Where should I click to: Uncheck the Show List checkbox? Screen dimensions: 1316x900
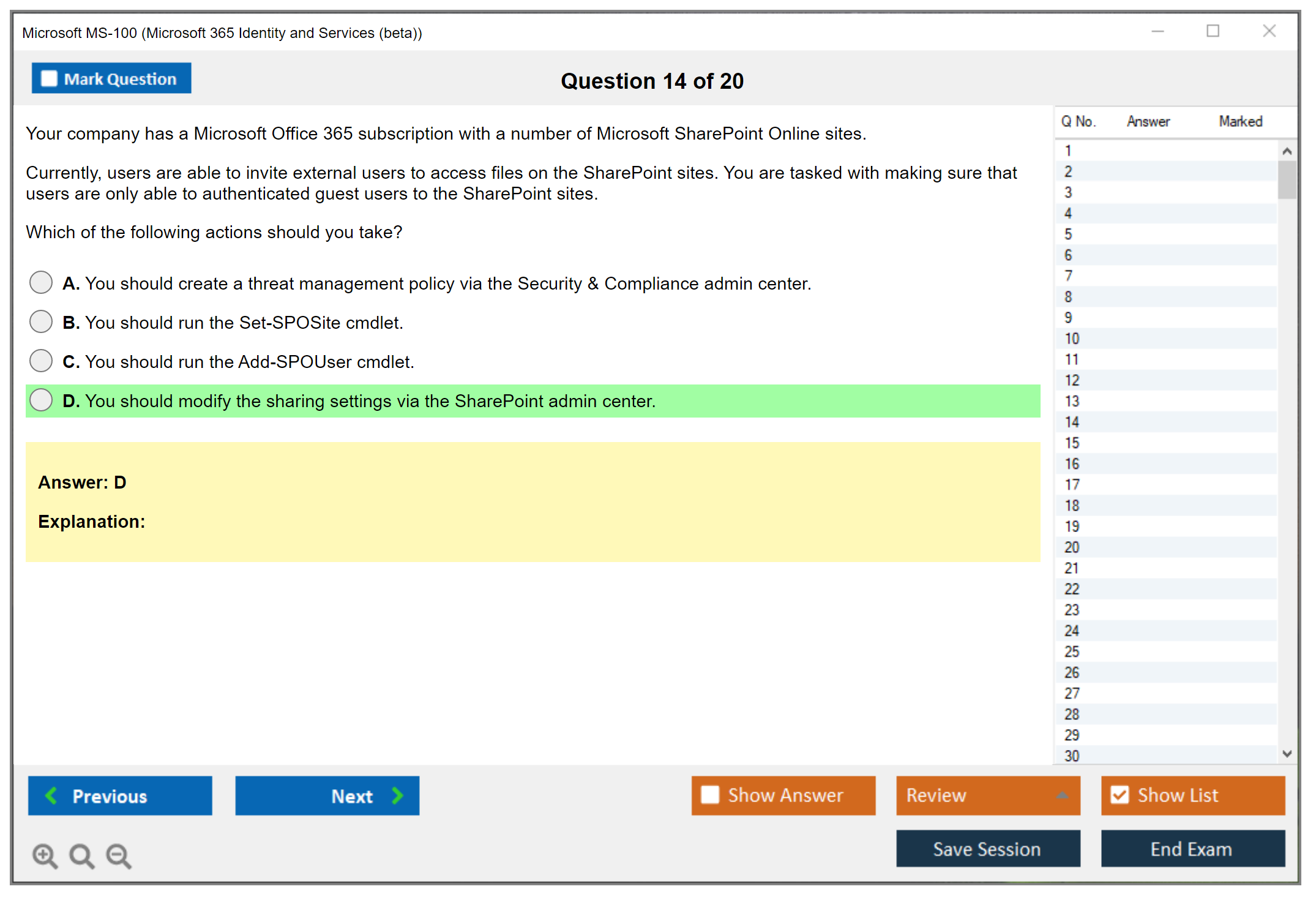click(x=1120, y=795)
